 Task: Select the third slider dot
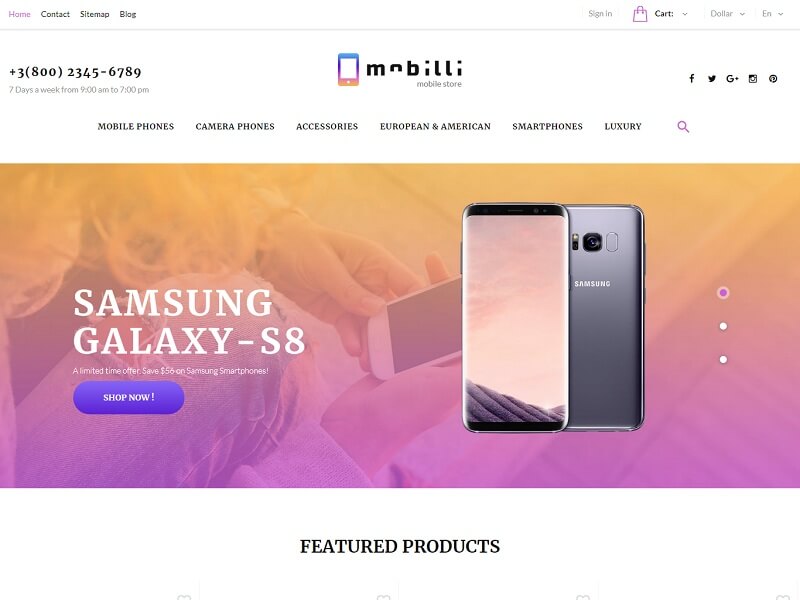pyautogui.click(x=723, y=360)
